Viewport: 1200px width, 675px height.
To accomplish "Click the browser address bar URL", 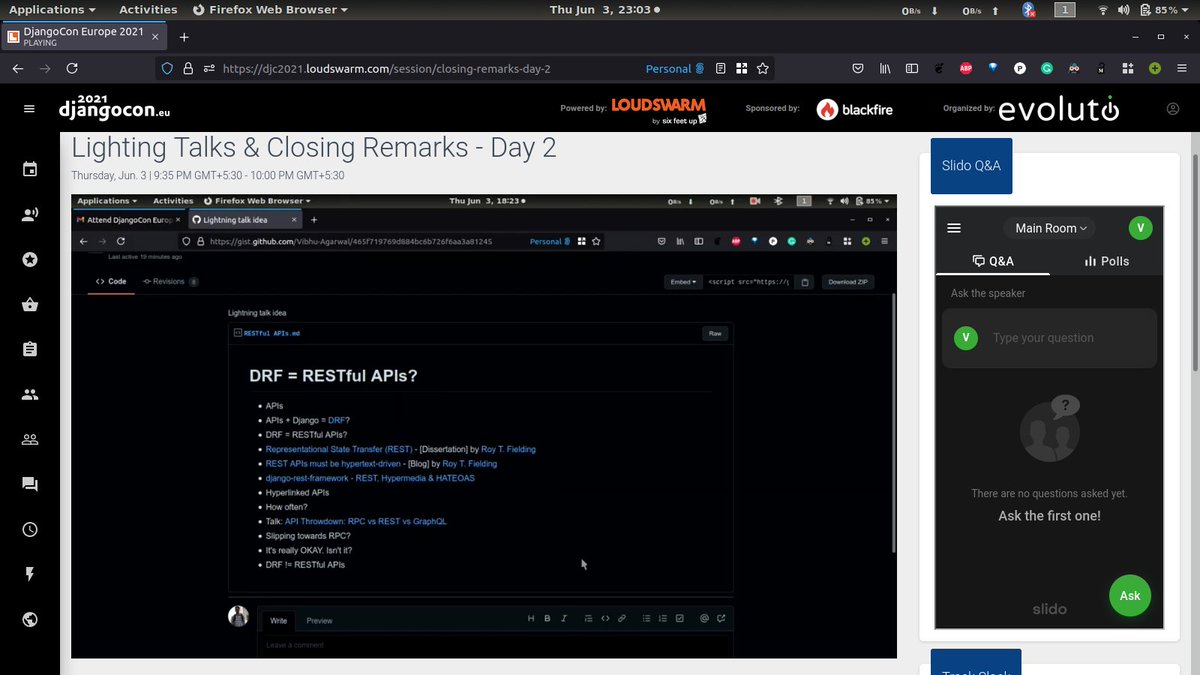I will 386,69.
